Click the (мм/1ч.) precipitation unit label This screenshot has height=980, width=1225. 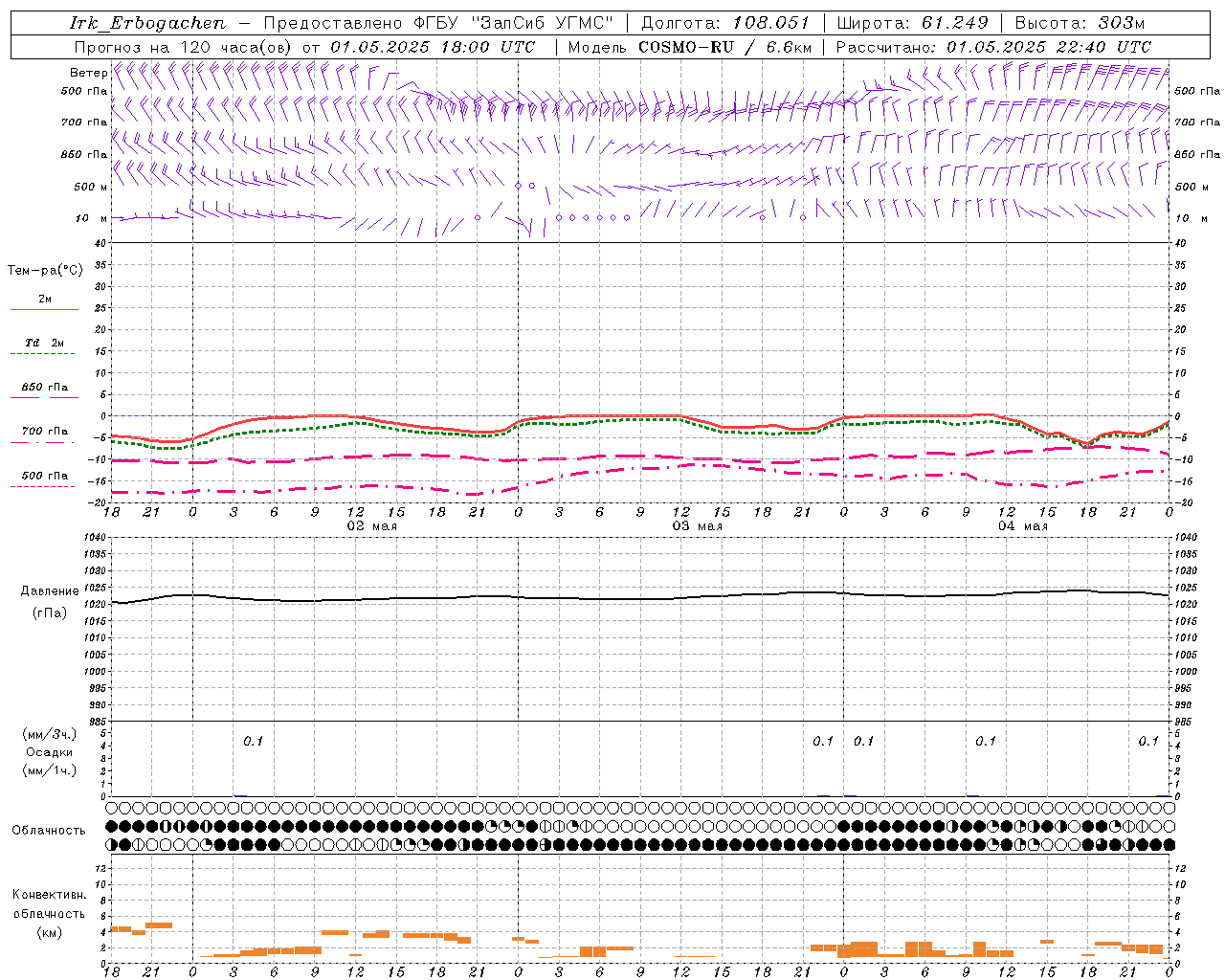49,770
